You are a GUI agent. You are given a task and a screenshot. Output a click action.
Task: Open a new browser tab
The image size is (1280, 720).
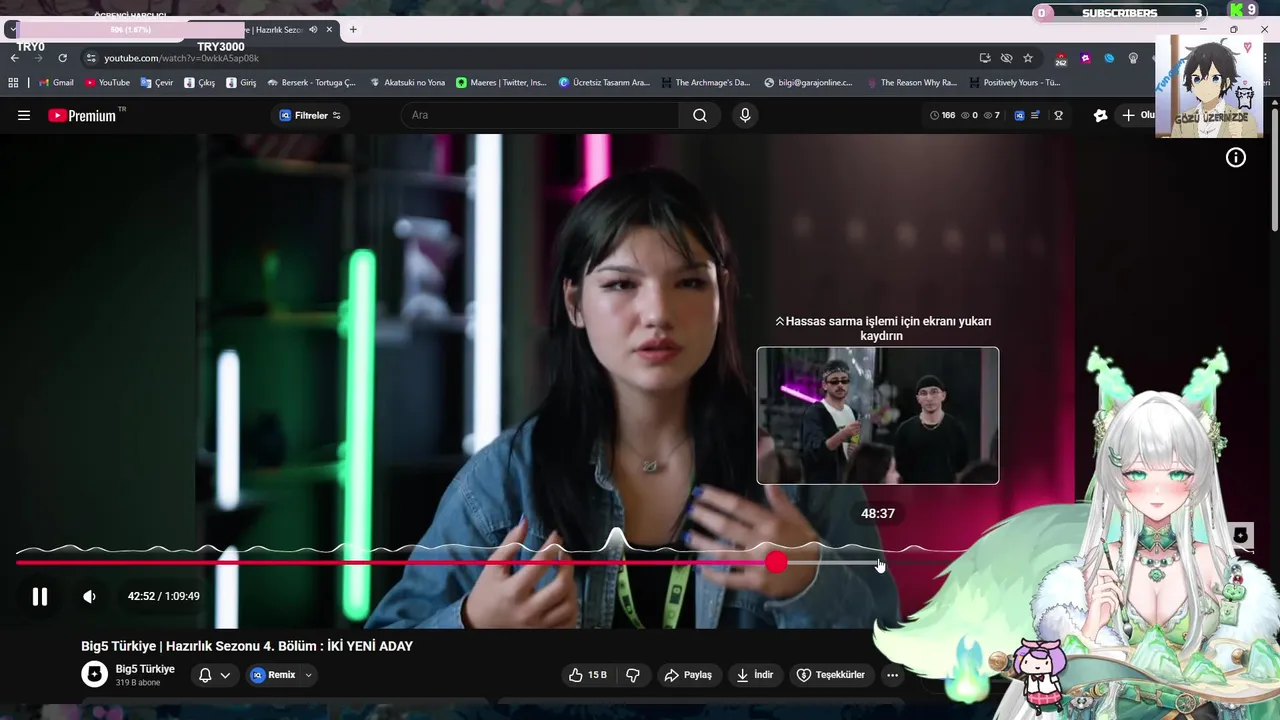(352, 30)
